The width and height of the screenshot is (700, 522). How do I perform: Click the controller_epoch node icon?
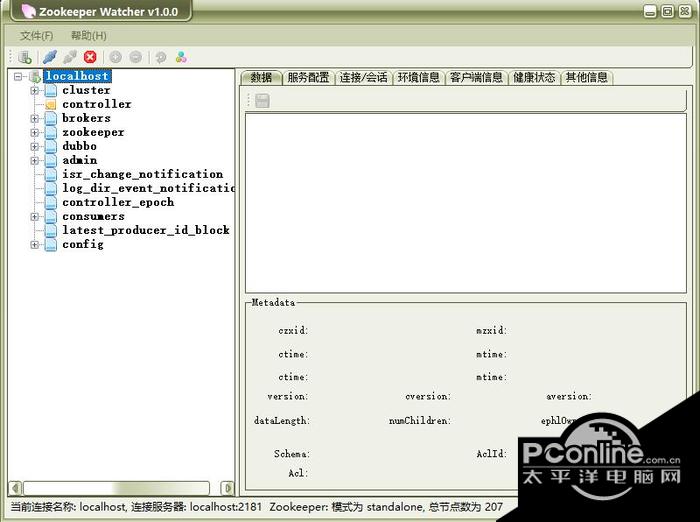pos(51,202)
